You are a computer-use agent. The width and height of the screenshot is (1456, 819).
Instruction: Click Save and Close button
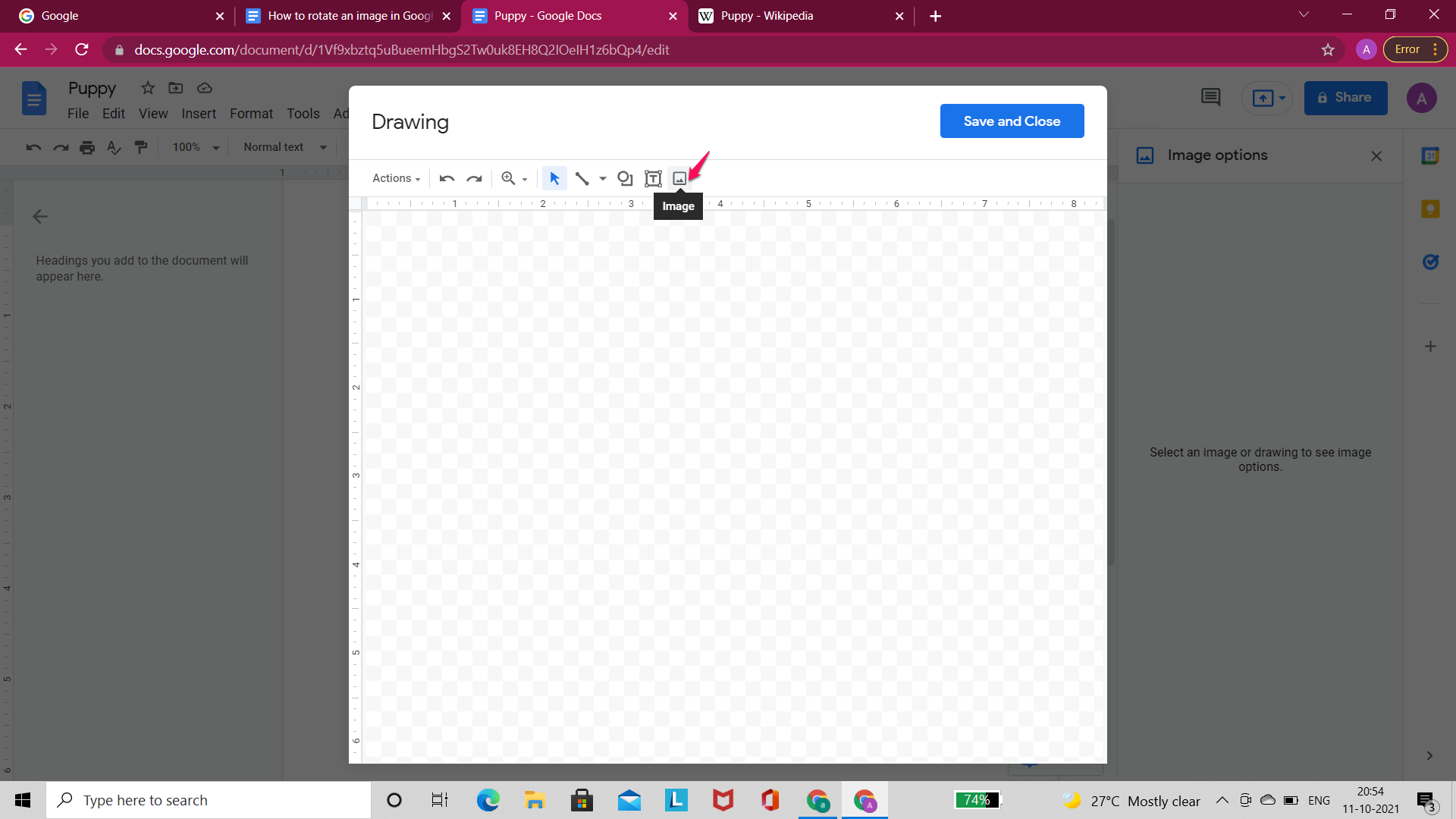[1012, 121]
